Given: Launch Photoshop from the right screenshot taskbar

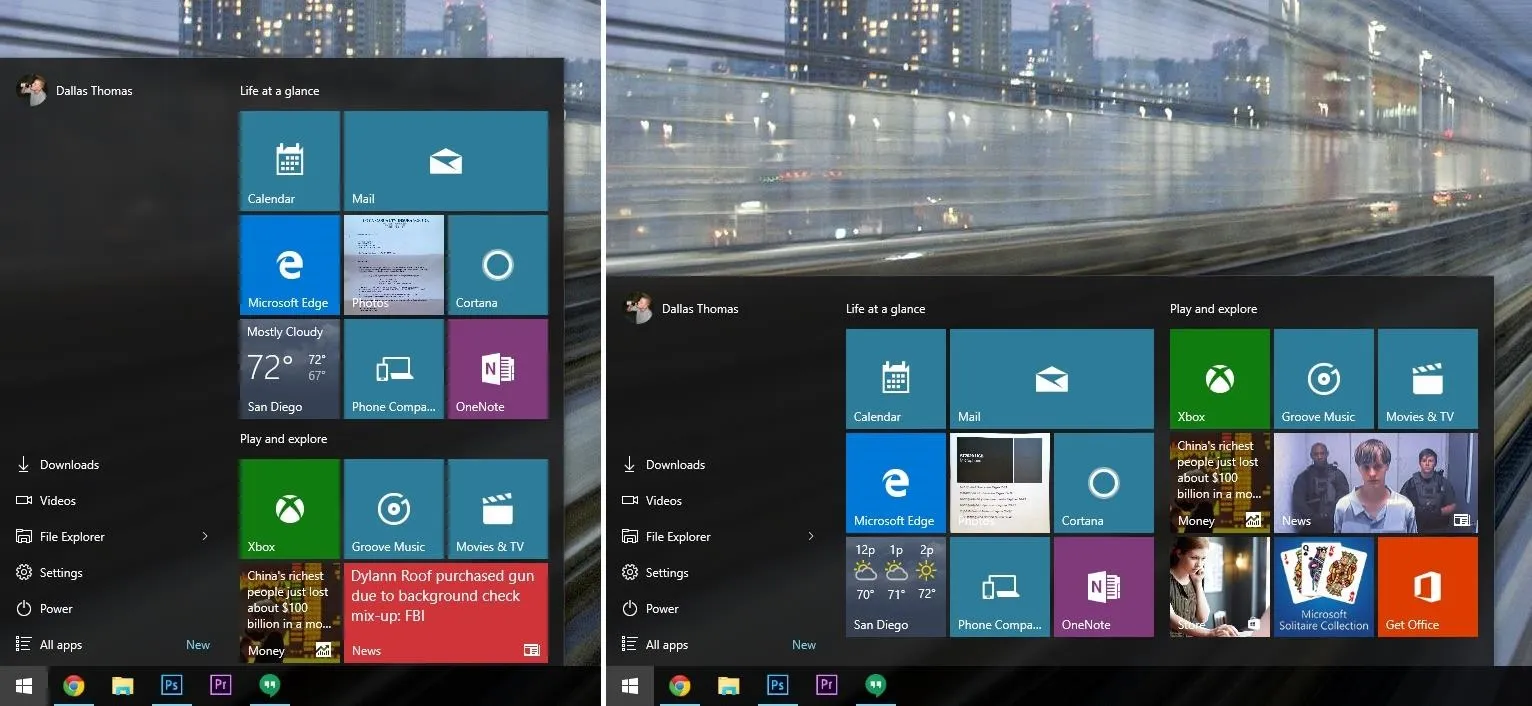Looking at the screenshot, I should (778, 686).
